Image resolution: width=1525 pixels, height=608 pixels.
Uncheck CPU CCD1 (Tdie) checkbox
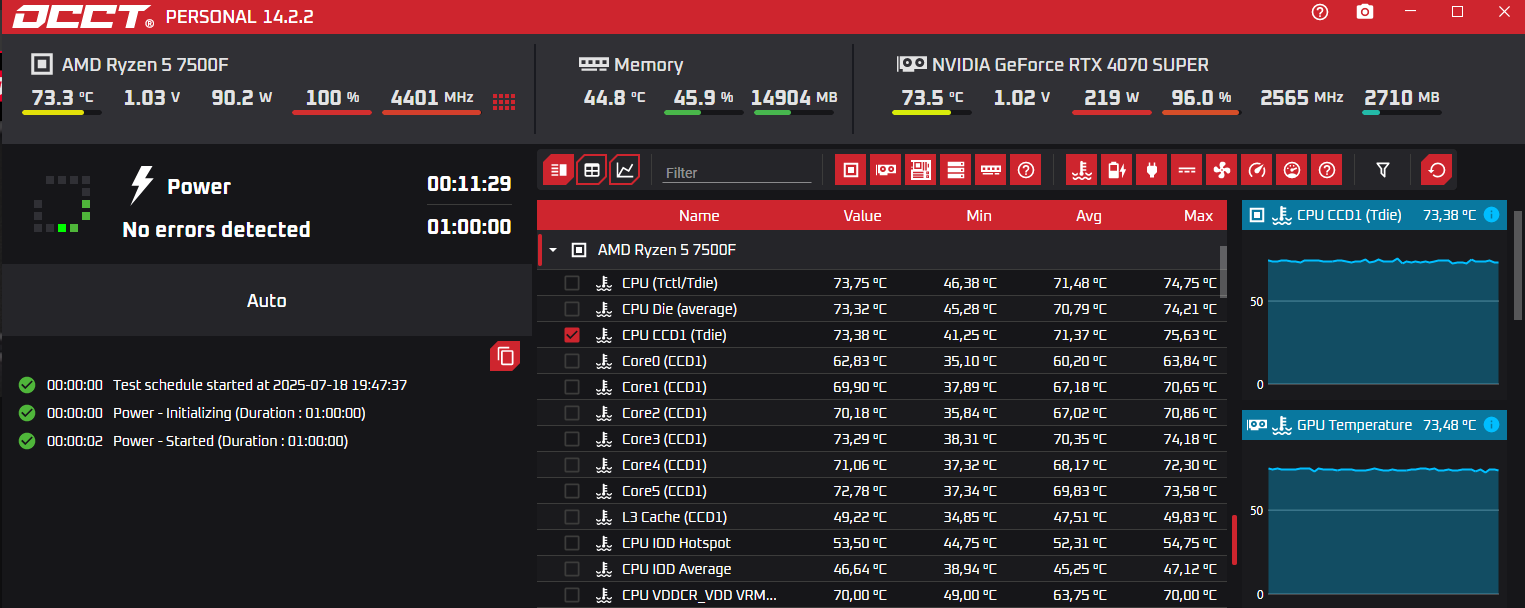tap(572, 335)
